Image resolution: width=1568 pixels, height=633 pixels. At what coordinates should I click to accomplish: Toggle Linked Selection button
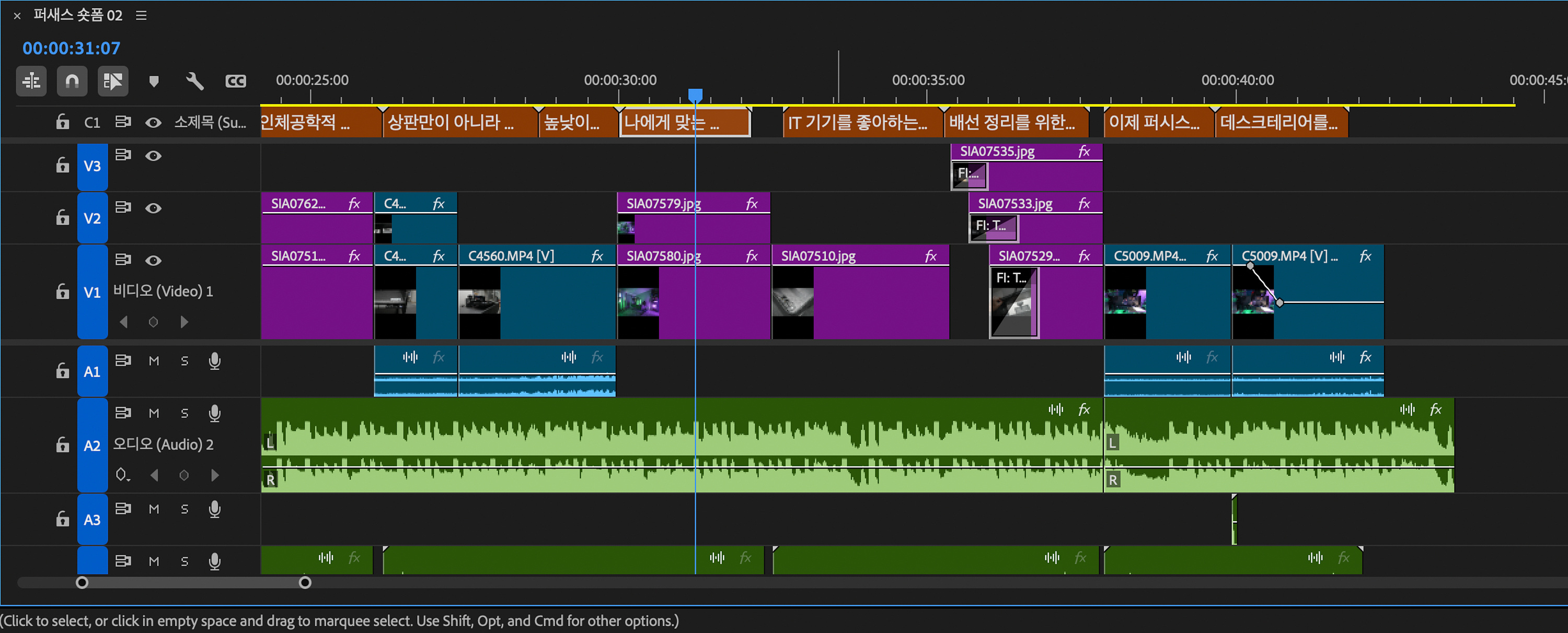pos(112,81)
